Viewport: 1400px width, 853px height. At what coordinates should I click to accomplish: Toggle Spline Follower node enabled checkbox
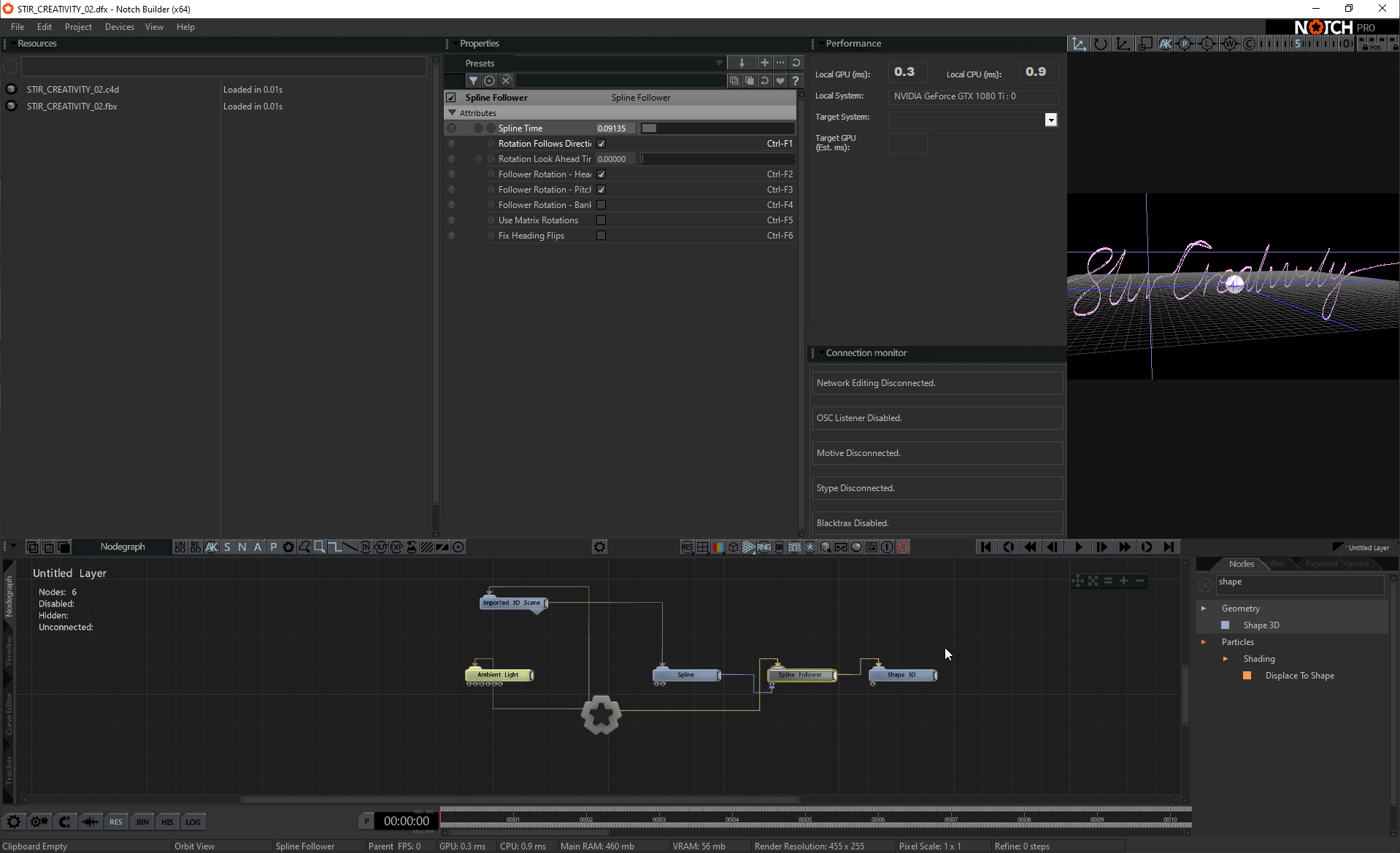click(x=451, y=98)
